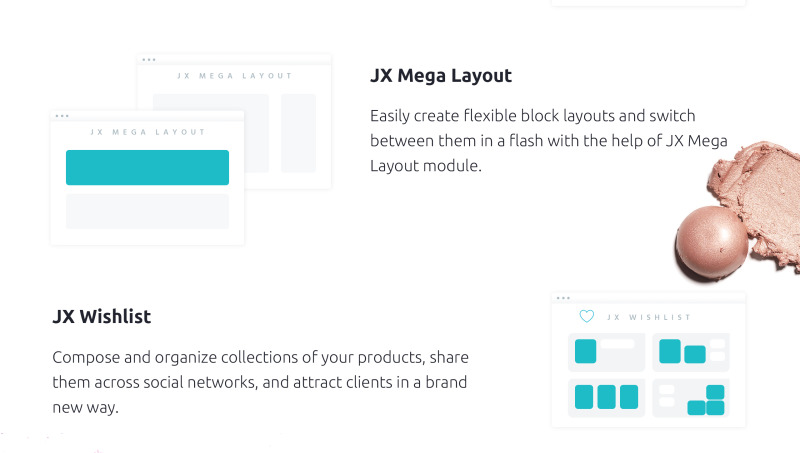Click 'JX MEGA LAYOUT' label in front window

pyautogui.click(x=147, y=132)
